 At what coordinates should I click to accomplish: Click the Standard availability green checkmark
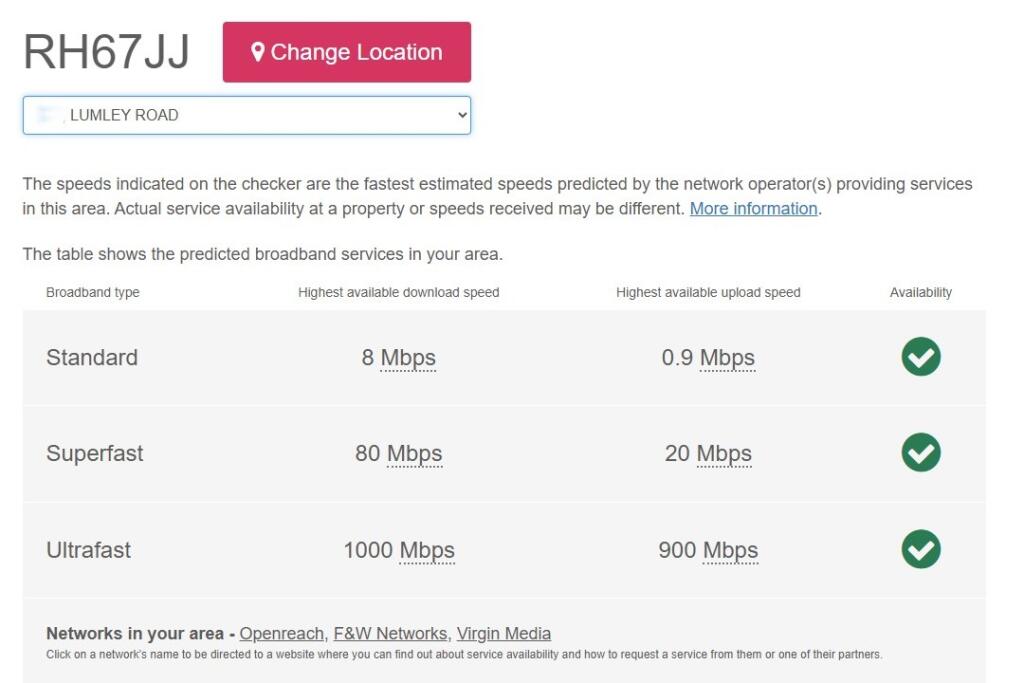pyautogui.click(x=920, y=357)
